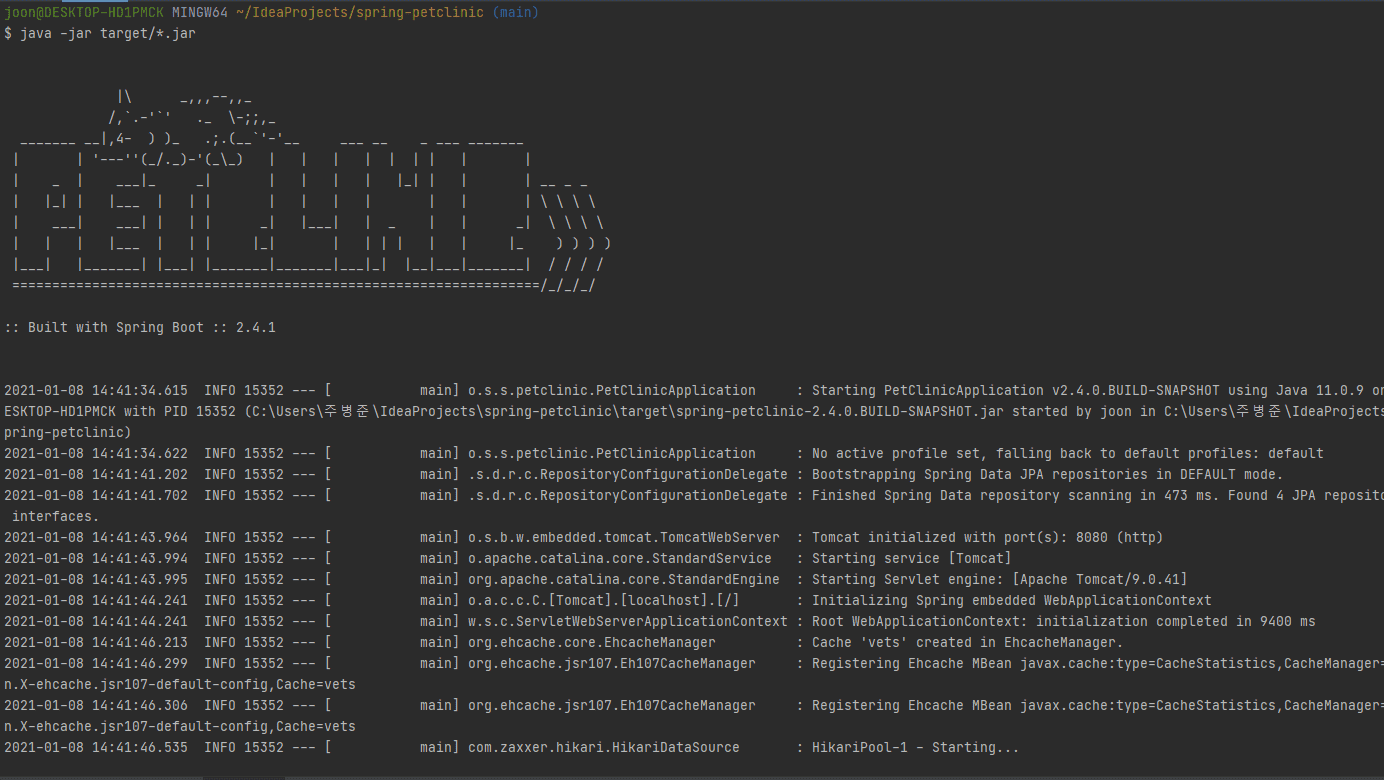Click 'HikariPool-1 - Starting...' message
The image size is (1384, 780).
point(916,748)
